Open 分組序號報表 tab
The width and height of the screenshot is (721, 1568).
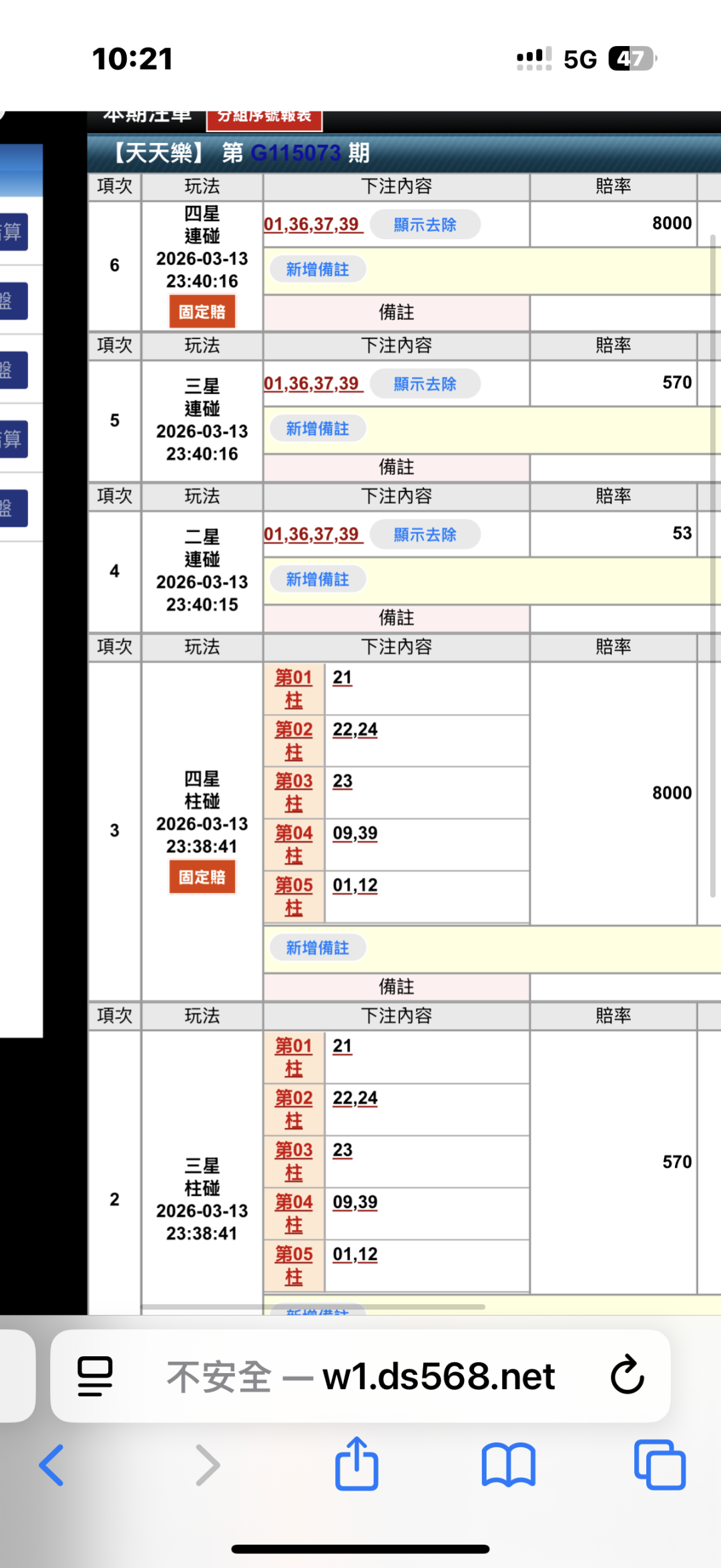[x=264, y=118]
